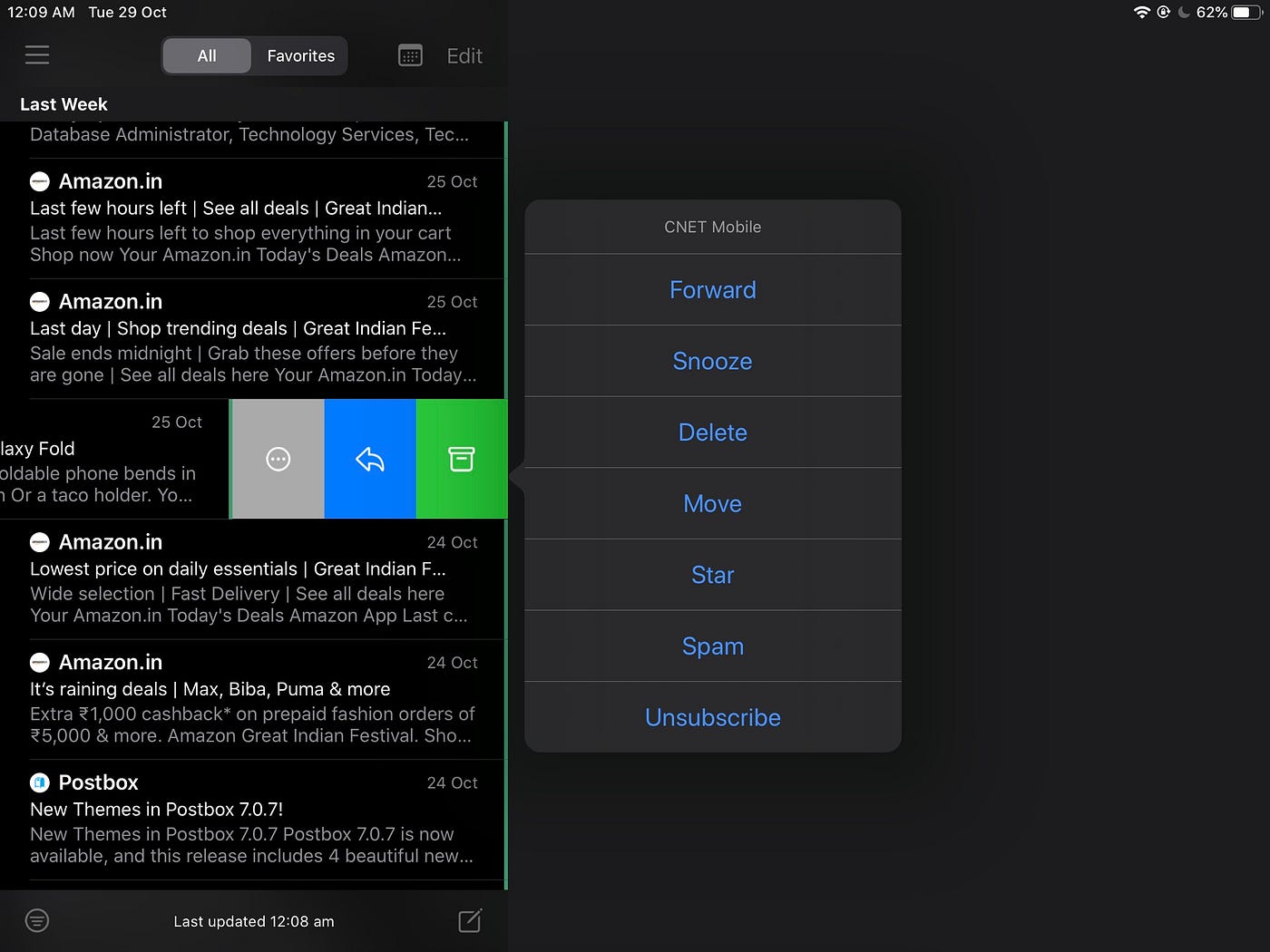Choose Forward in the CNET Mobile menu
Viewport: 1270px width, 952px height.
pyautogui.click(x=713, y=290)
